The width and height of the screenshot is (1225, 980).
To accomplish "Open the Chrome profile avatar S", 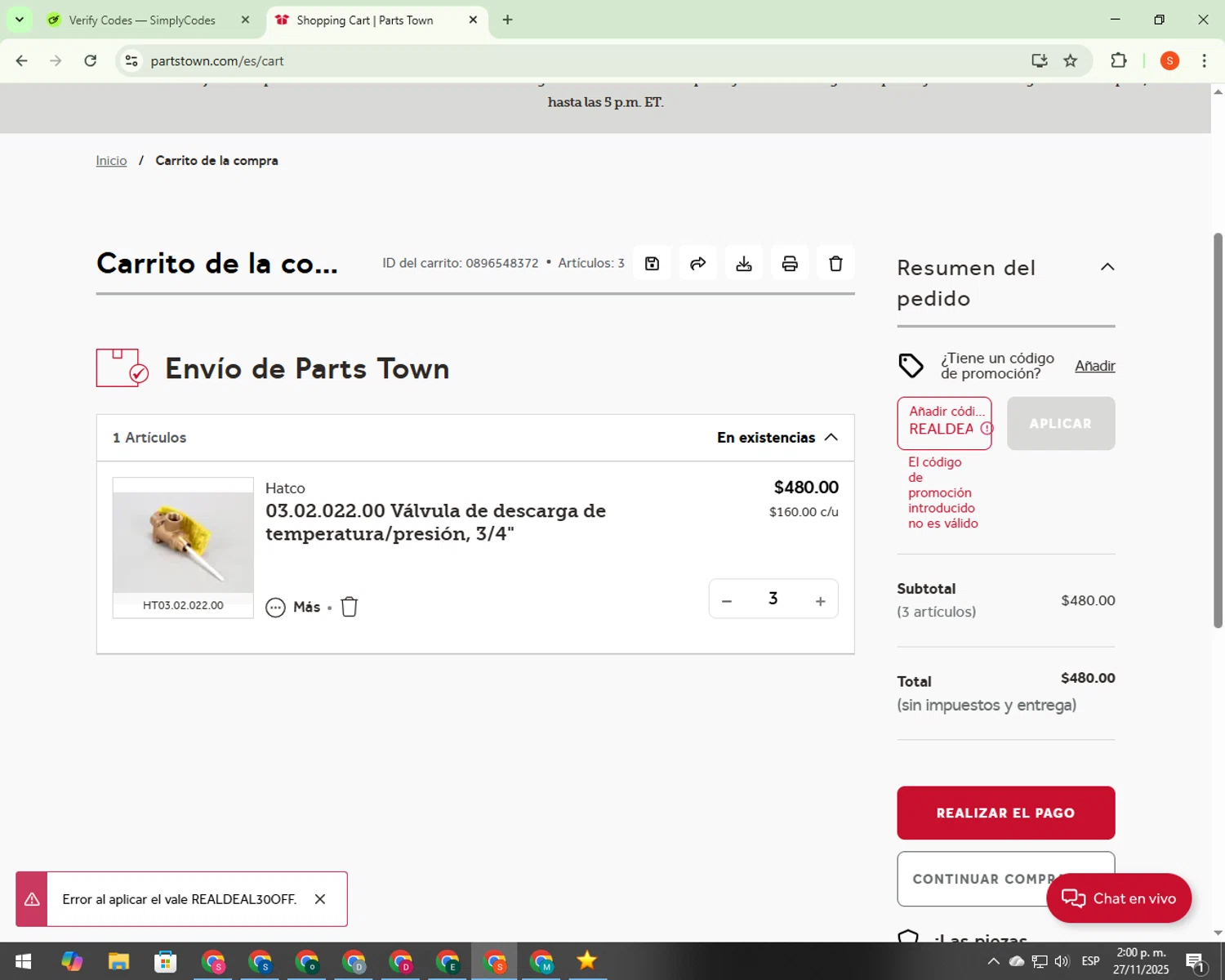I will click(x=1169, y=60).
